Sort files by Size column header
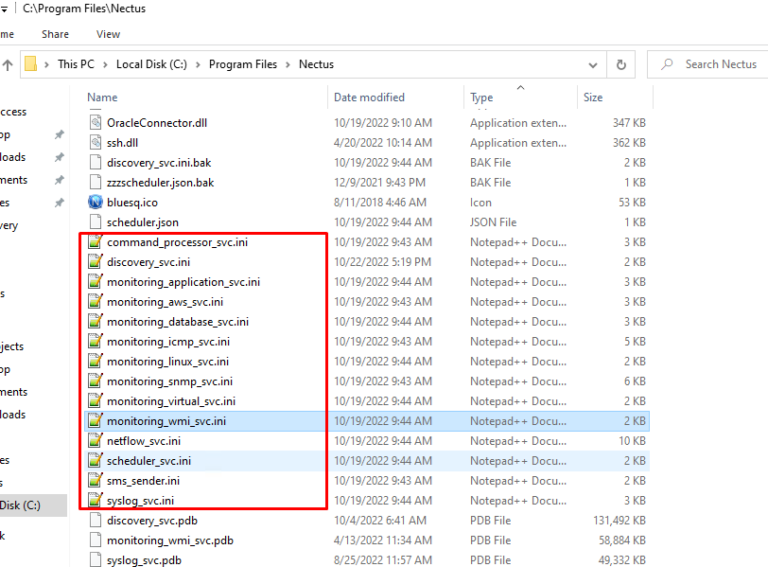The image size is (768, 567). pos(593,98)
